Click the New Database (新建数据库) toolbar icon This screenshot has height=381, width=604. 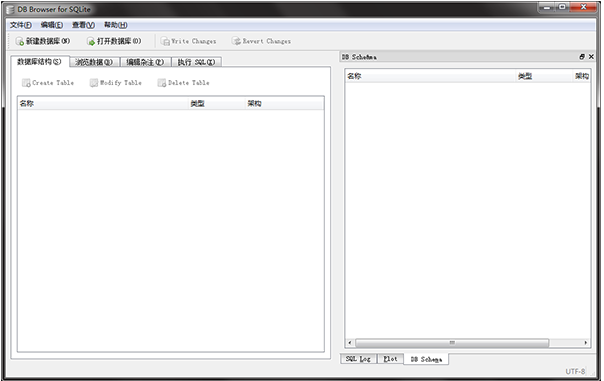pos(20,41)
